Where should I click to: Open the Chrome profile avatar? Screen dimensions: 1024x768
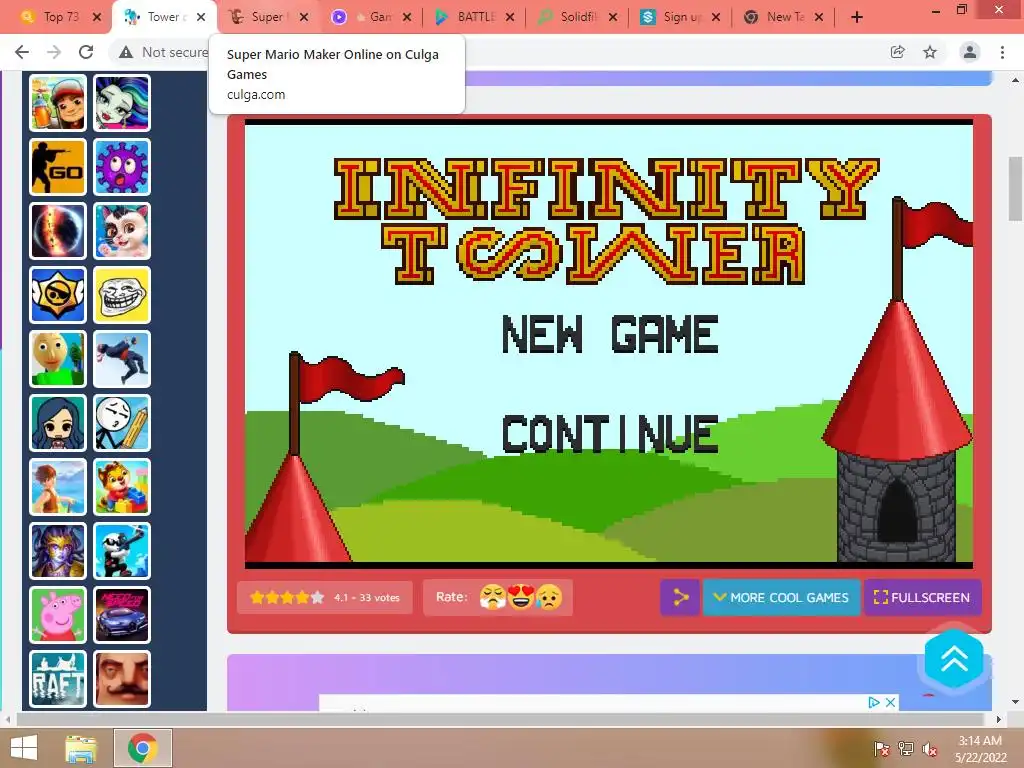970,52
